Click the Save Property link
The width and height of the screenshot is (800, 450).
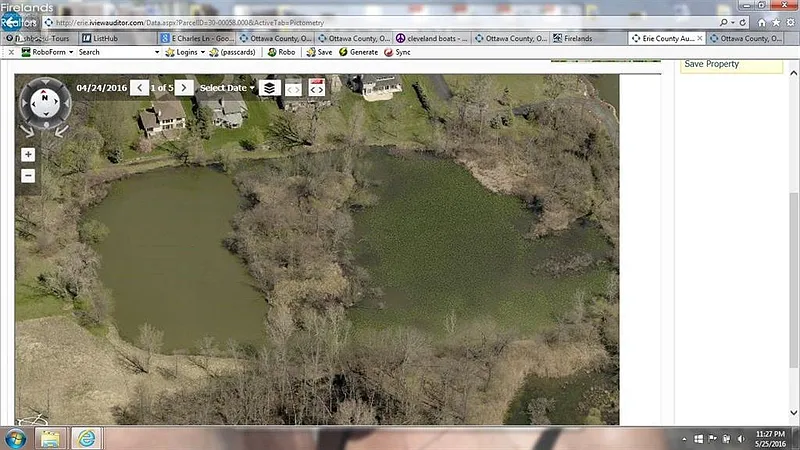[x=711, y=64]
